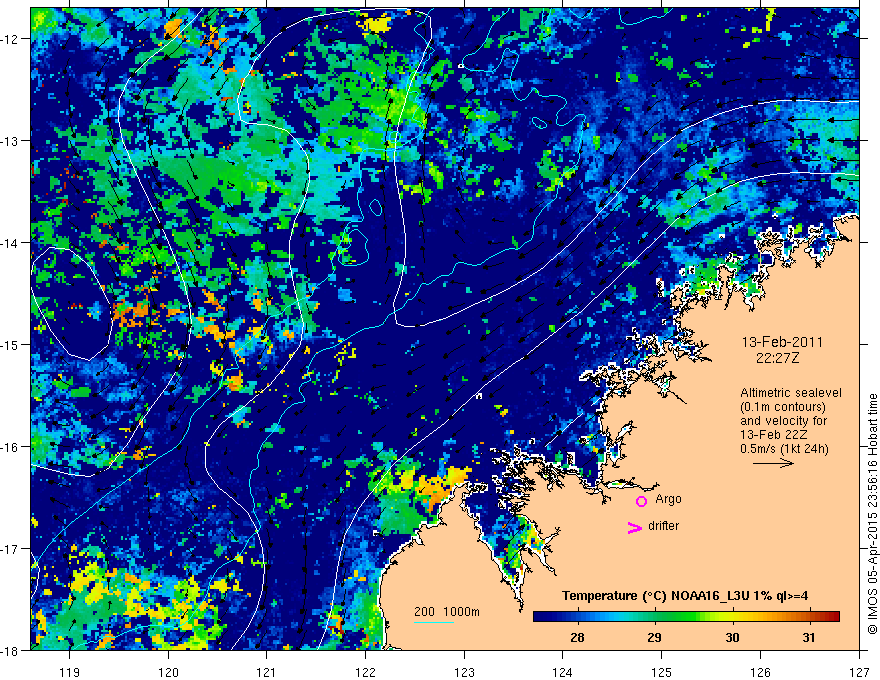Screen dimensions: 880x680
Task: Click the '200 1000m' depth label
Action: (447, 612)
